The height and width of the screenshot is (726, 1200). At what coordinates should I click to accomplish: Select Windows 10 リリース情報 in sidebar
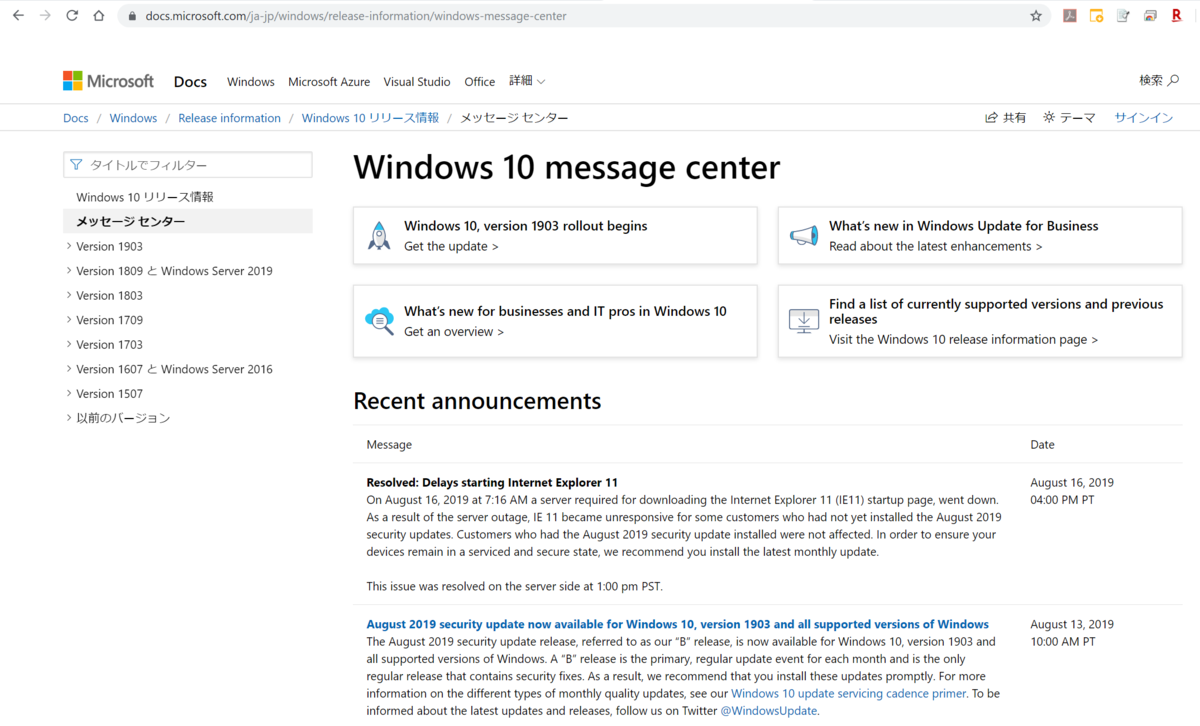pos(145,197)
